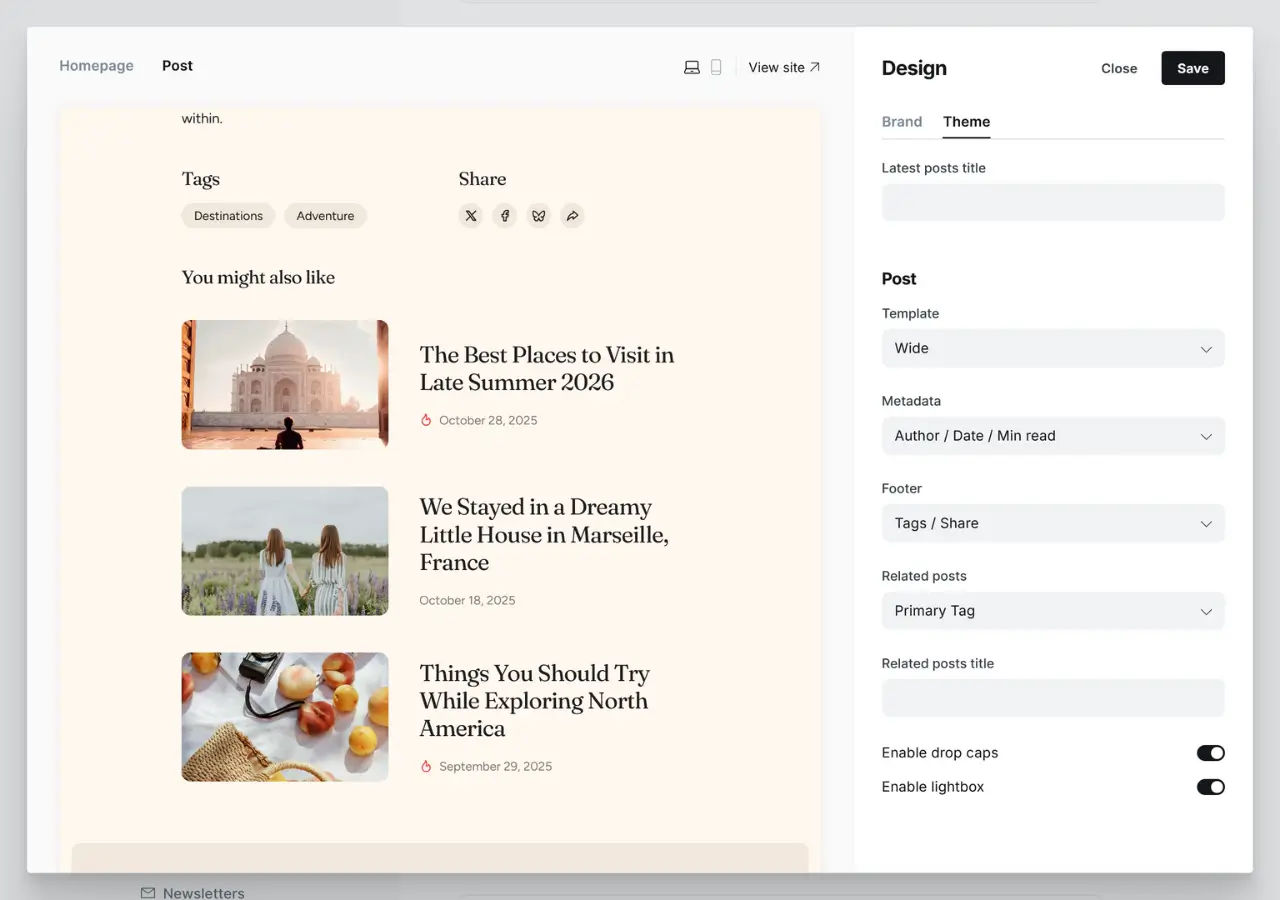Click the Related posts title input field
Image resolution: width=1280 pixels, height=900 pixels.
pyautogui.click(x=1052, y=698)
